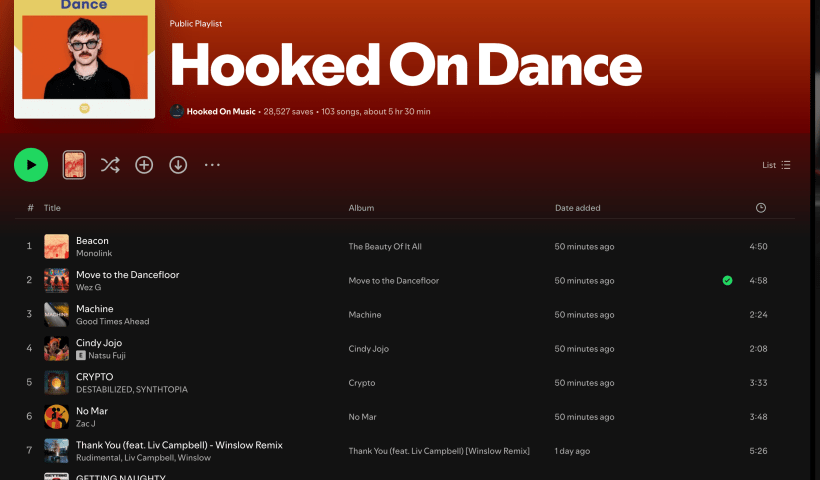Viewport: 820px width, 480px height.
Task: Click the Beacon track cover art
Action: pos(57,246)
